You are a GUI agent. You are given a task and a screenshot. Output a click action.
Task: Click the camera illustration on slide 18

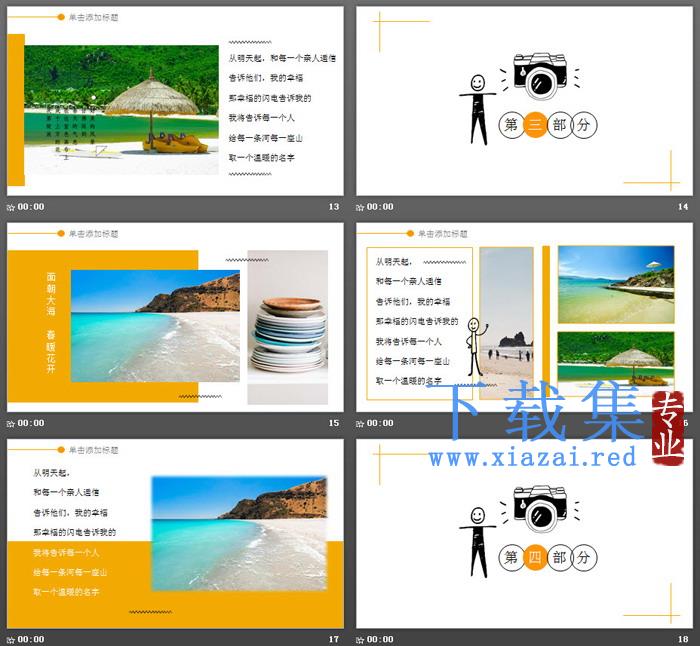point(540,508)
